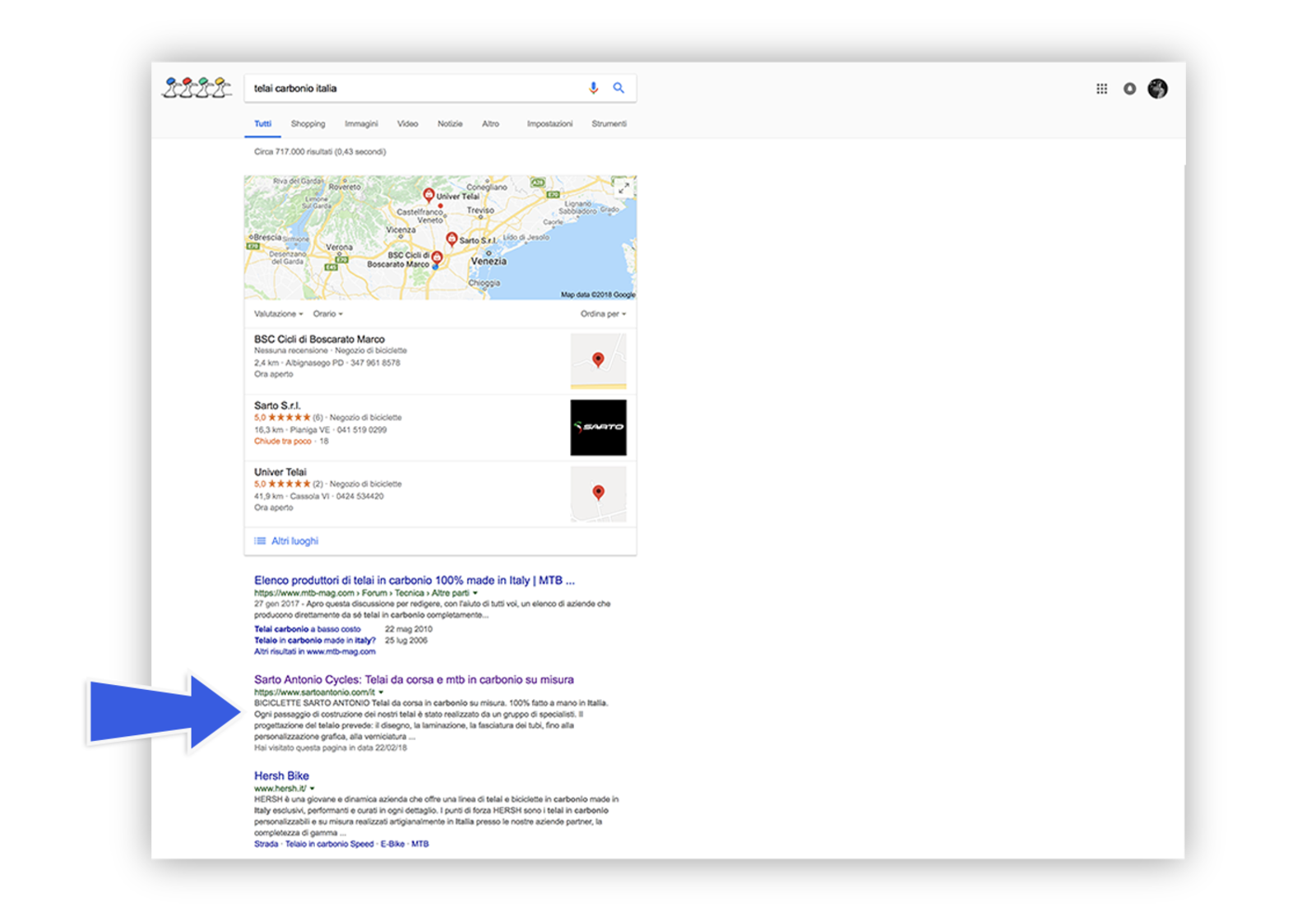Expand arrow next to sartoantonio.com URL
This screenshot has width=1316, height=921.
381,692
